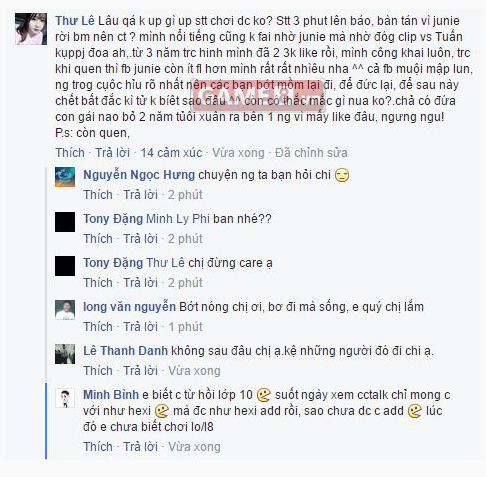Like Thư Lê's main comment via Thích

[70, 153]
